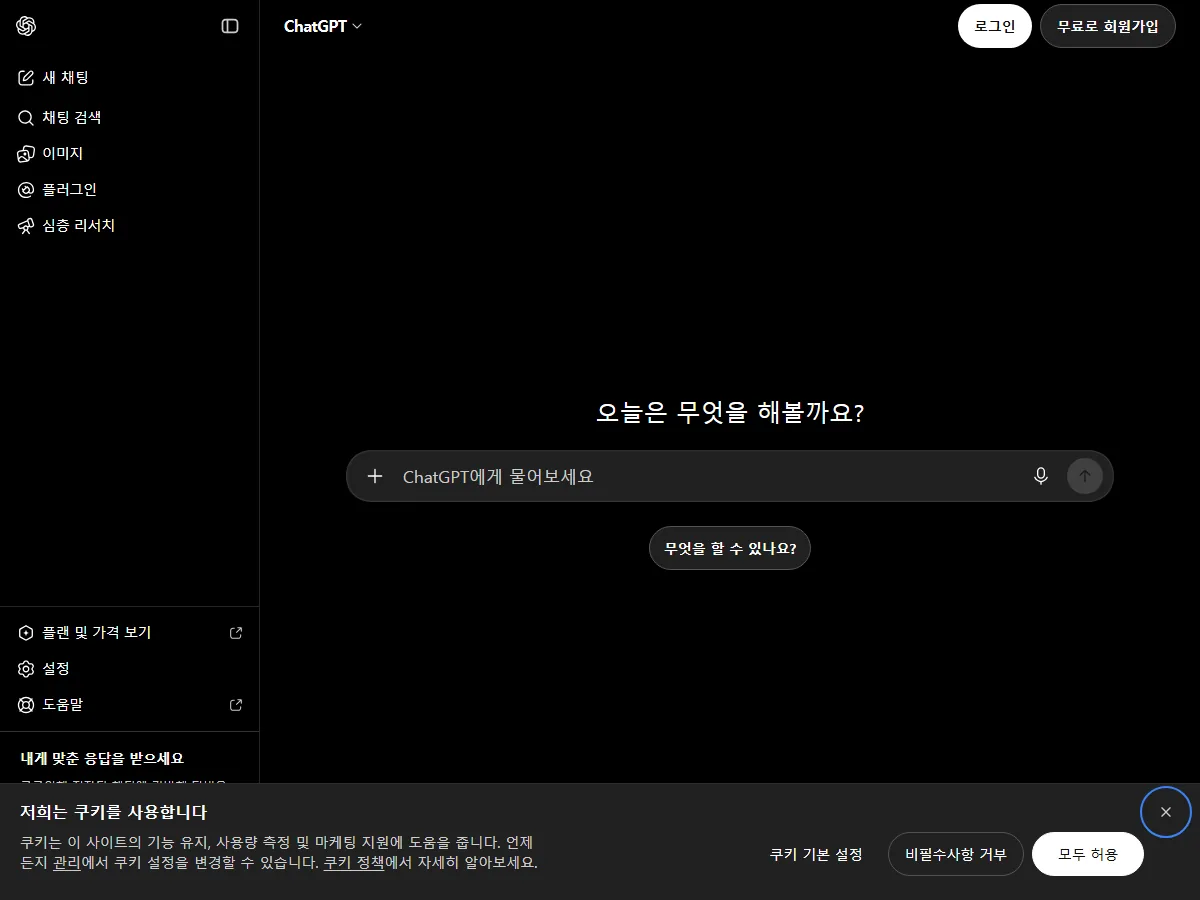Click the 심층 리서치 telescope icon
This screenshot has width=1200, height=900.
pyautogui.click(x=26, y=225)
